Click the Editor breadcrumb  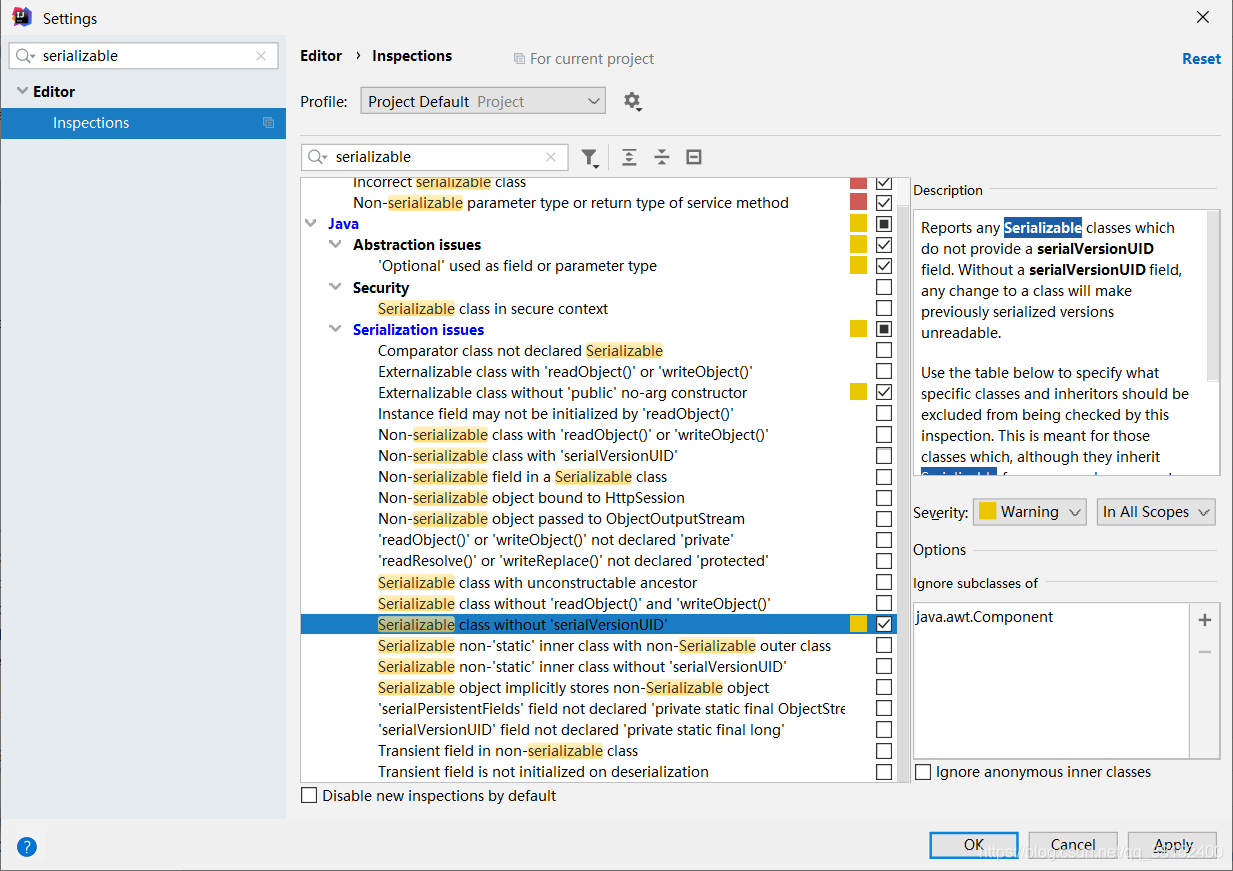pos(321,56)
